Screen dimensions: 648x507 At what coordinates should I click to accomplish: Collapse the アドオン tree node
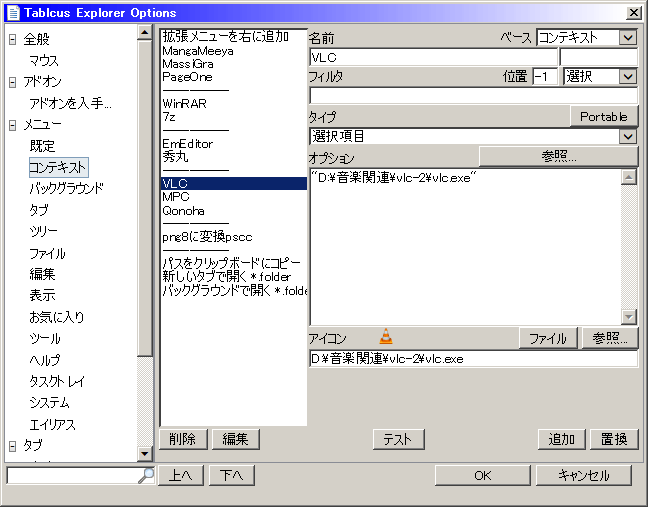pyautogui.click(x=12, y=82)
